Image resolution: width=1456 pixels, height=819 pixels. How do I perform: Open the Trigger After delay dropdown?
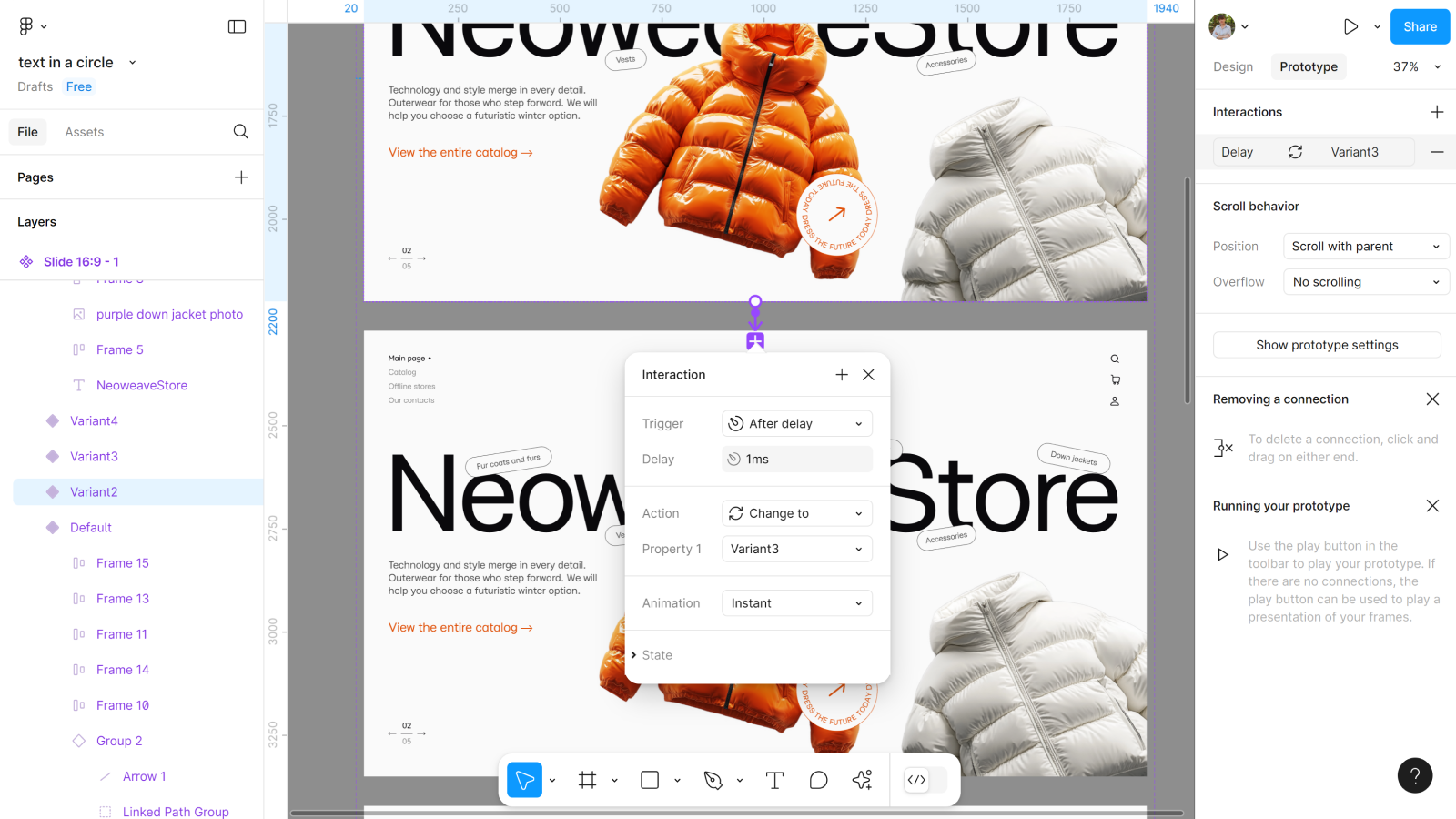tap(796, 424)
